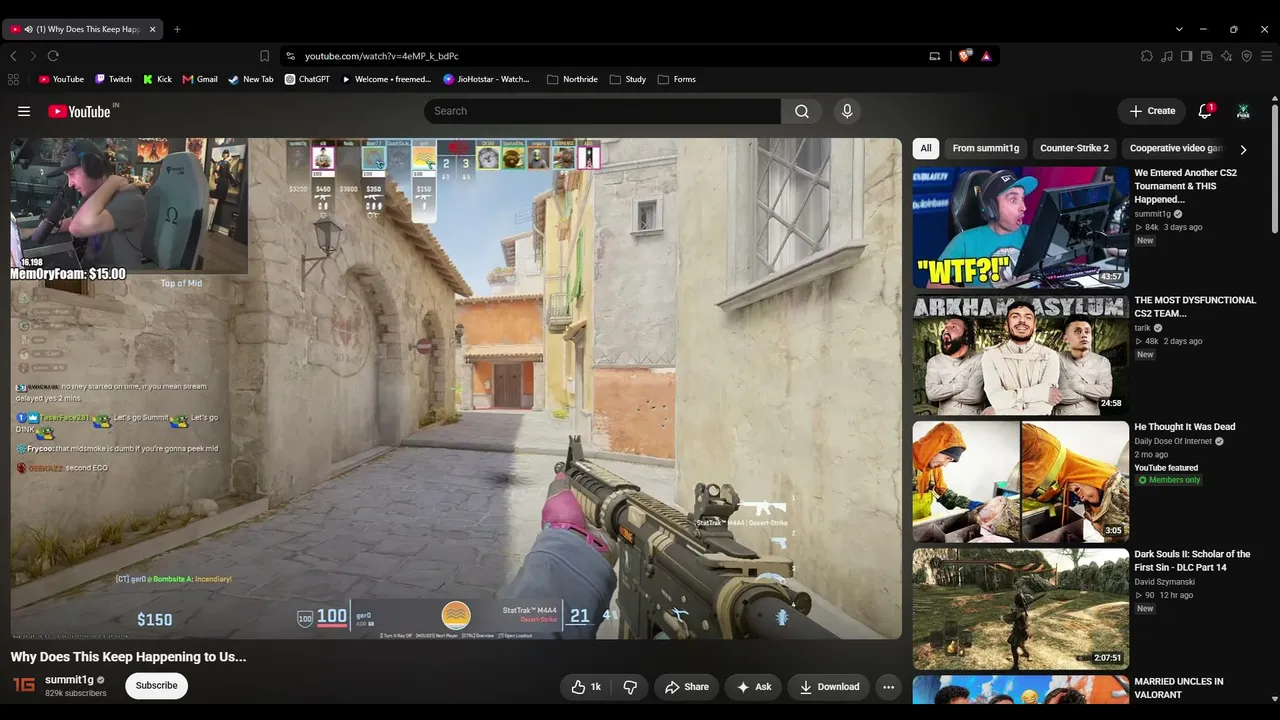Toggle the browser sidebar panel
This screenshot has height=720, width=1280.
coord(1186,56)
